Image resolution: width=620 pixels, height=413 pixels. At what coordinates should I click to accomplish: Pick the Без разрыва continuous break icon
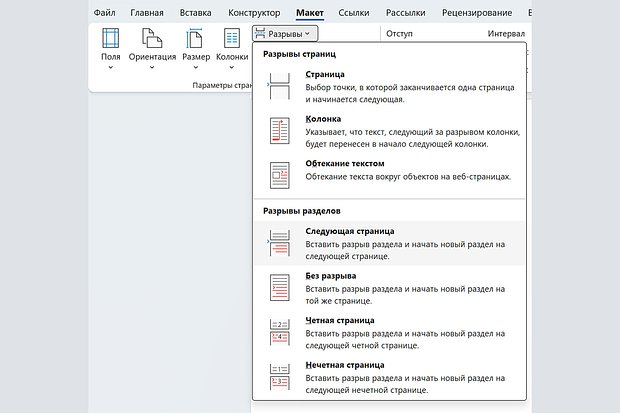point(279,287)
